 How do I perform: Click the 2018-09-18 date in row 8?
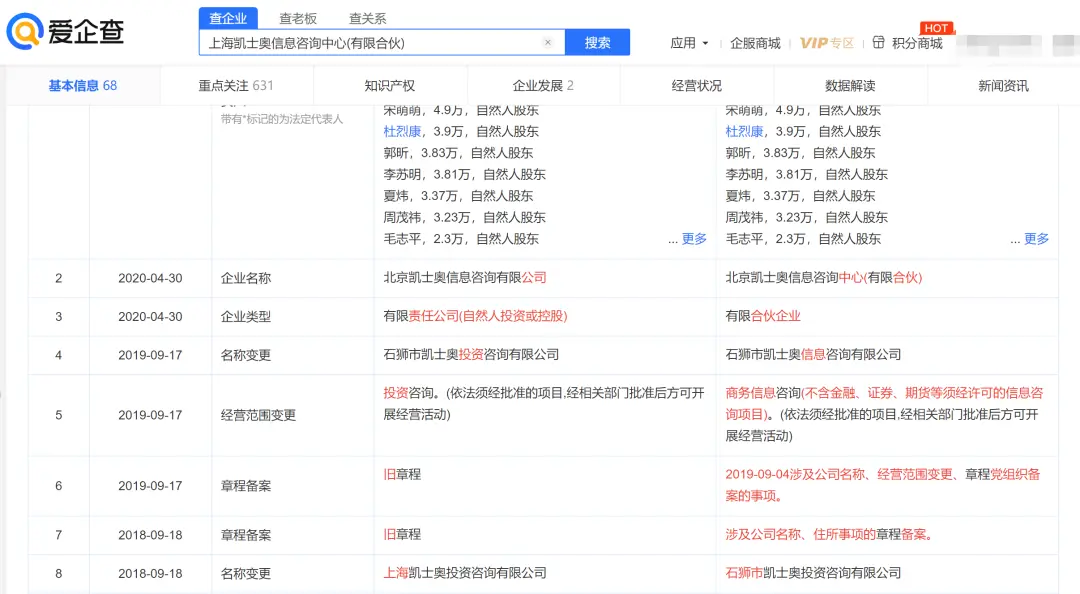(x=150, y=573)
